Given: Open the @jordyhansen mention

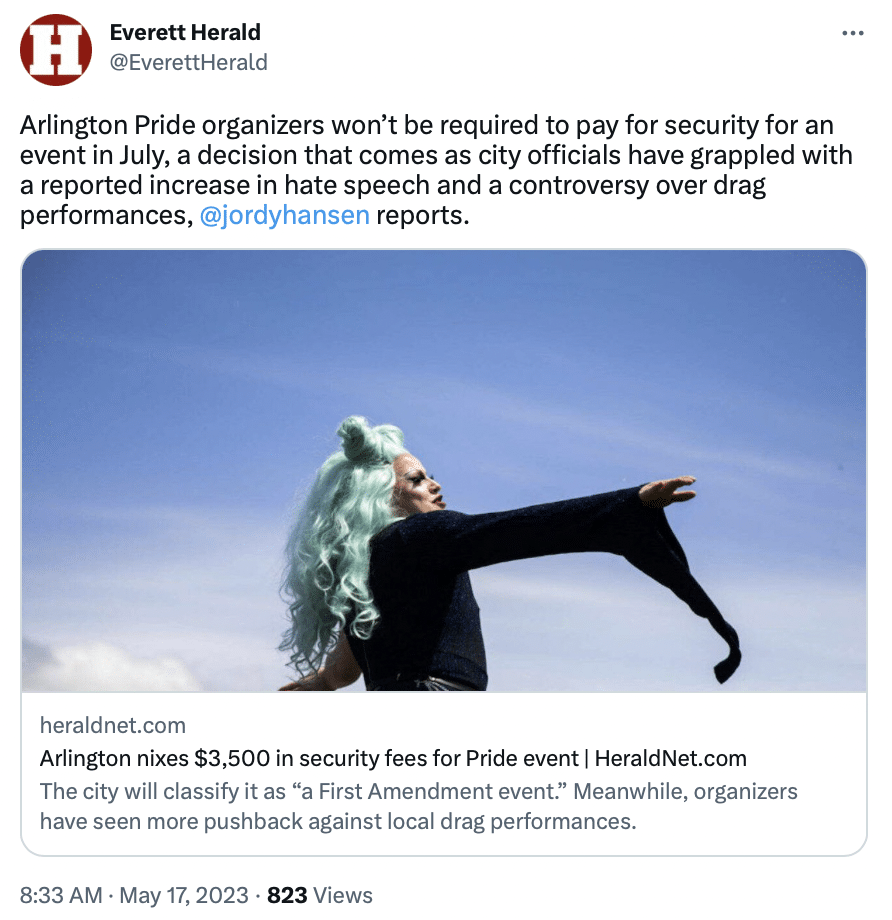Looking at the screenshot, I should point(285,215).
